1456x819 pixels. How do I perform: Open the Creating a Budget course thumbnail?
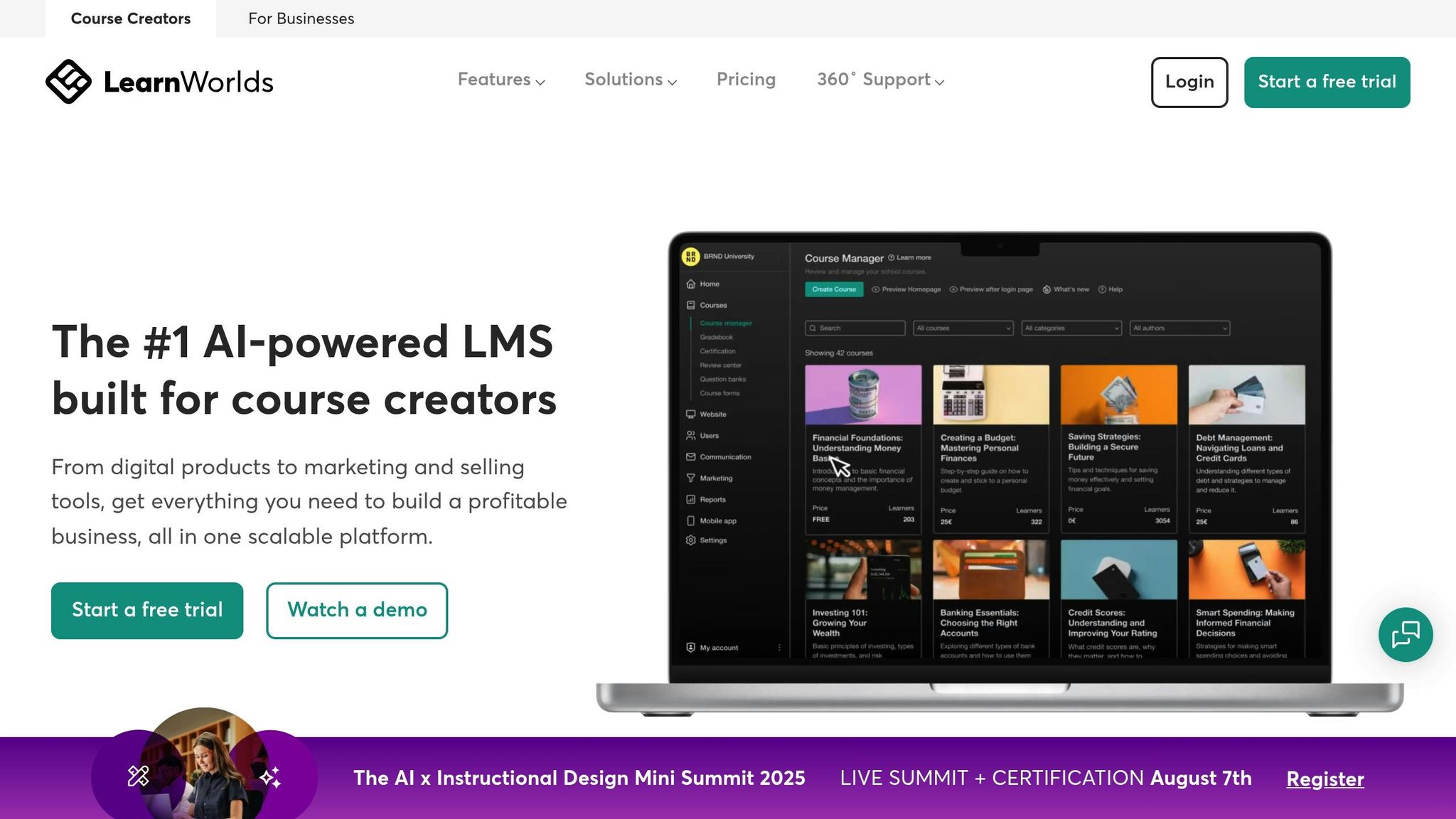[991, 395]
